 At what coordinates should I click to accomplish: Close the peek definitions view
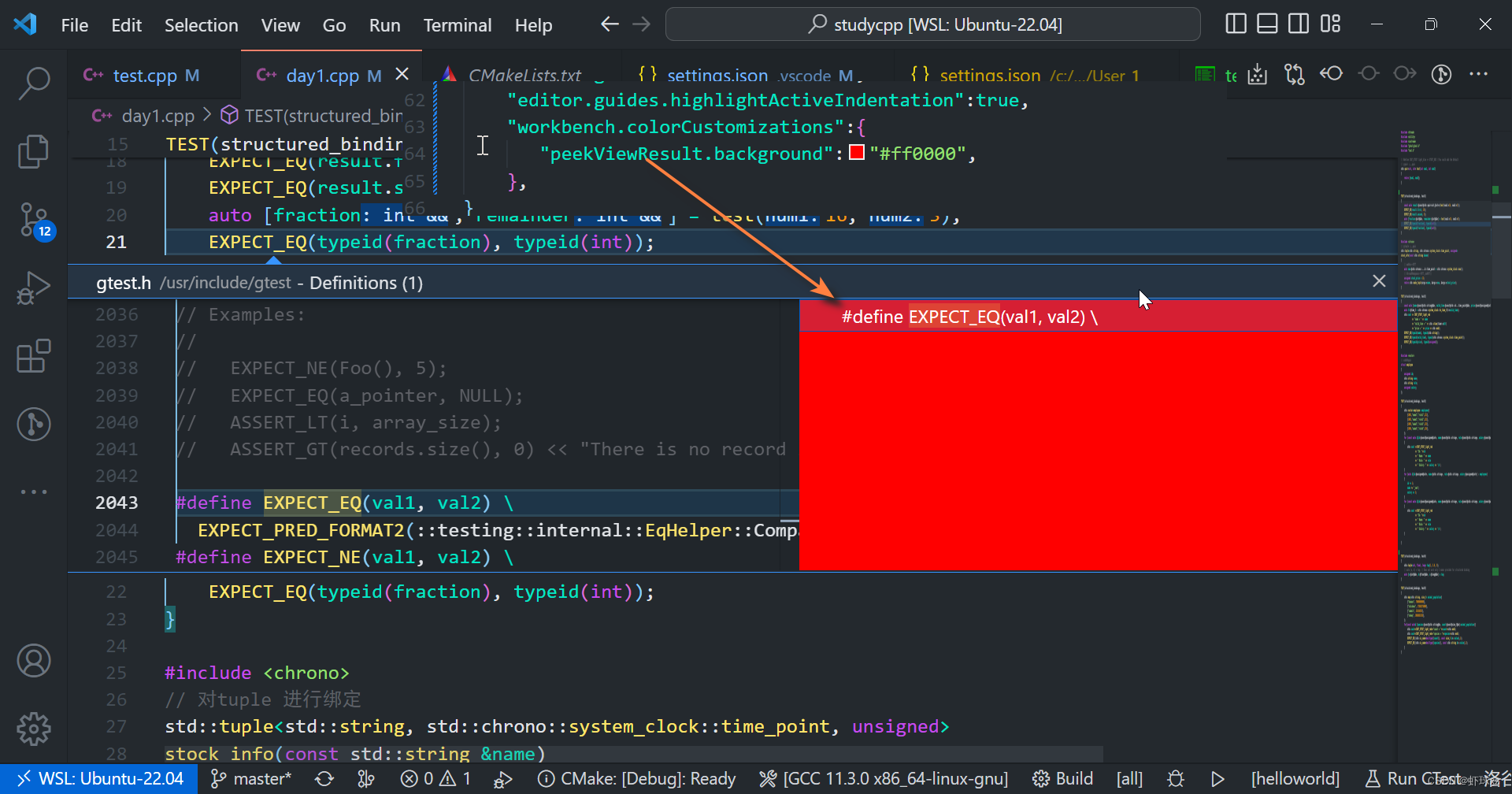[x=1379, y=281]
